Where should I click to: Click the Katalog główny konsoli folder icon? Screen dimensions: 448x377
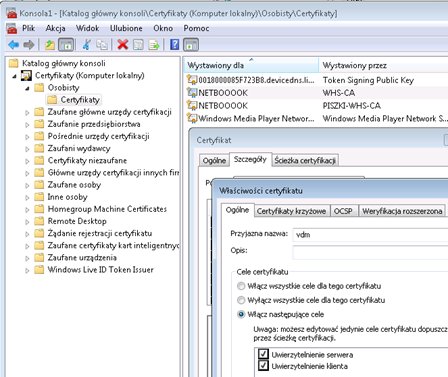[x=13, y=63]
